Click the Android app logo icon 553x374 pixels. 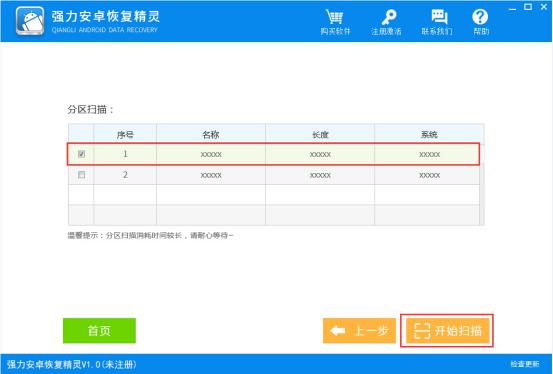coord(30,20)
